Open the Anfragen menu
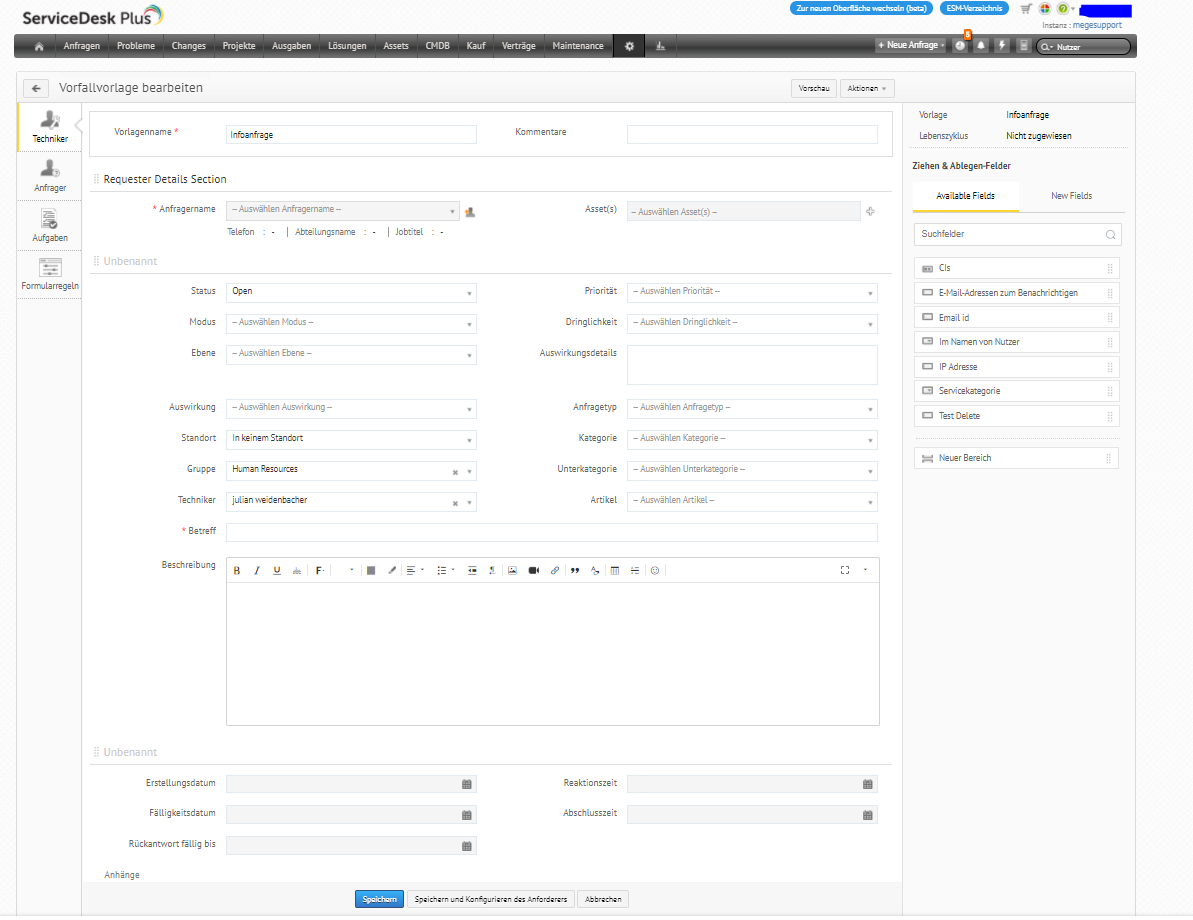 [x=81, y=46]
